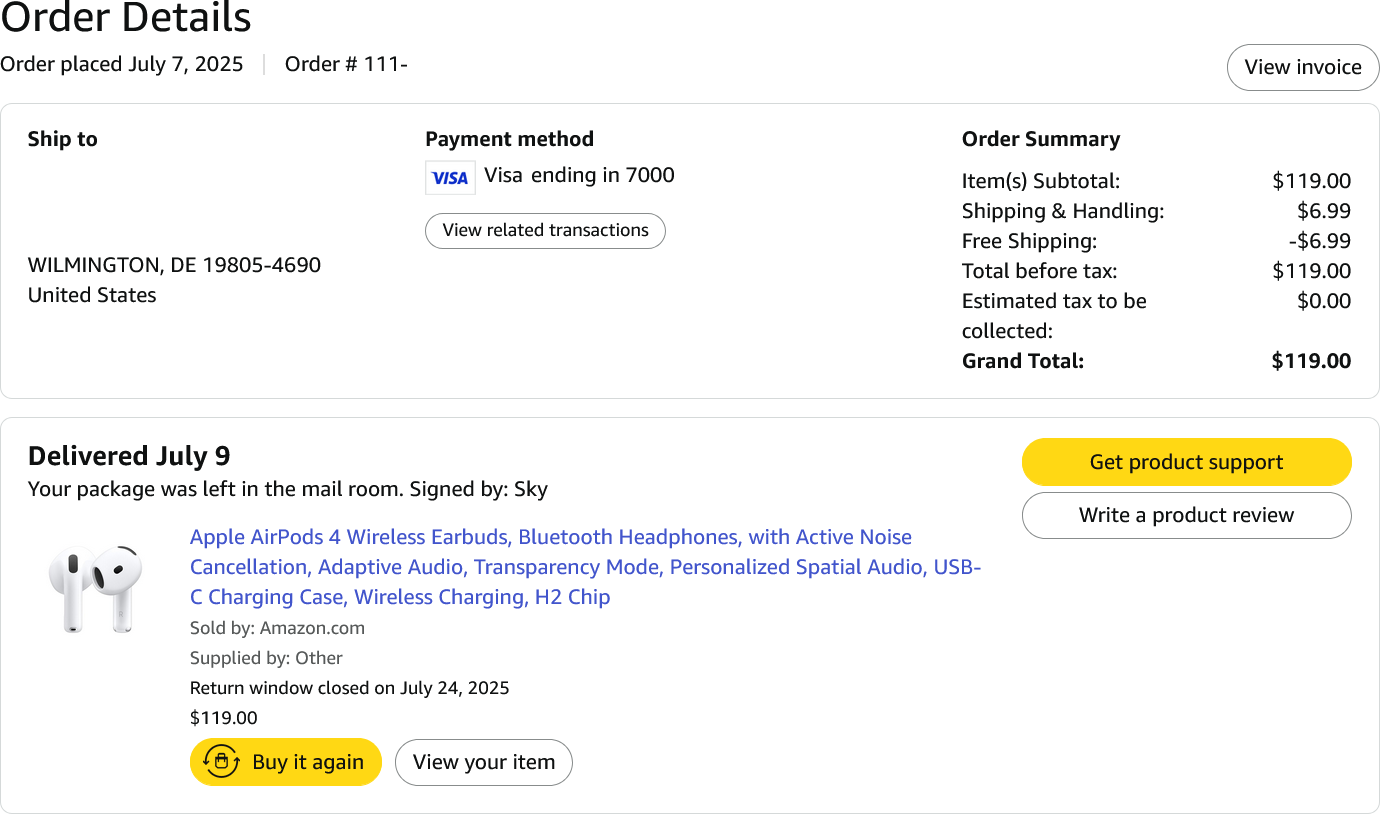
Task: Open the AirPods product thumbnail image
Action: [x=96, y=588]
